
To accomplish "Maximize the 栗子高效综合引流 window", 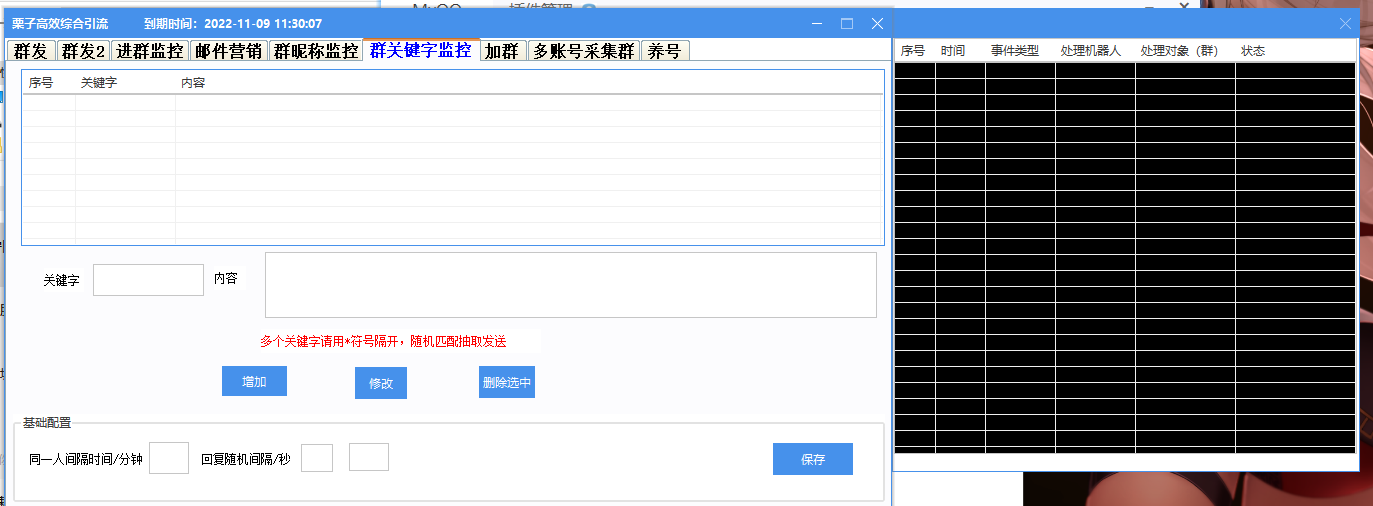I will [847, 23].
